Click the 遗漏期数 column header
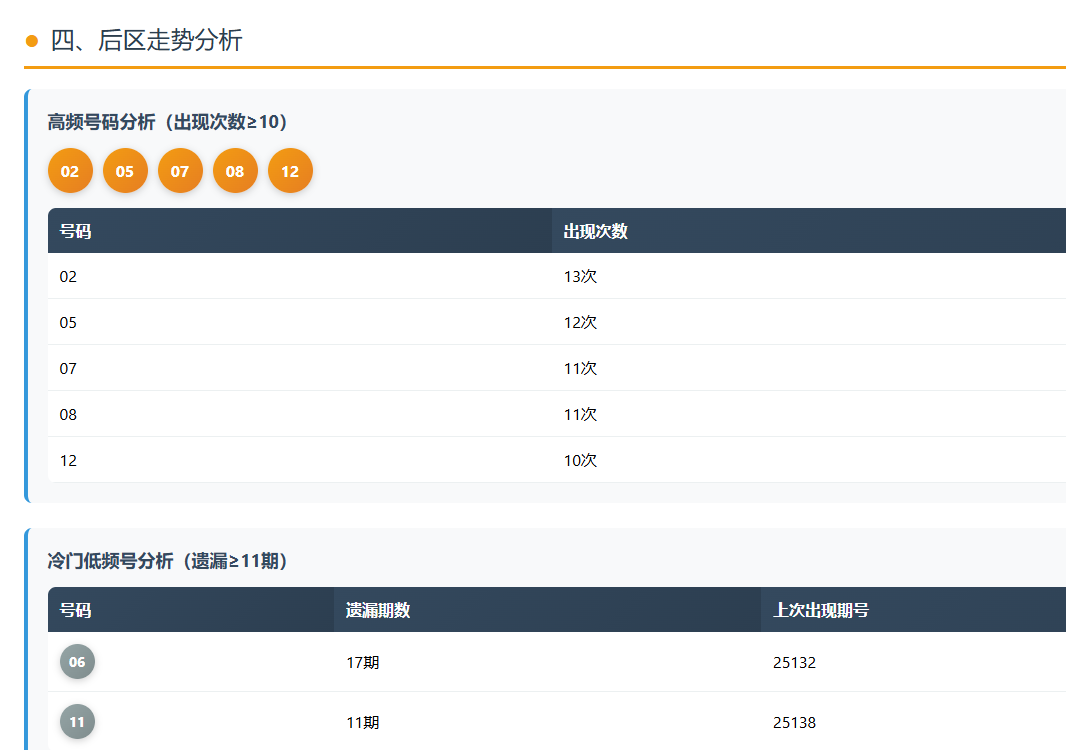 click(x=378, y=610)
